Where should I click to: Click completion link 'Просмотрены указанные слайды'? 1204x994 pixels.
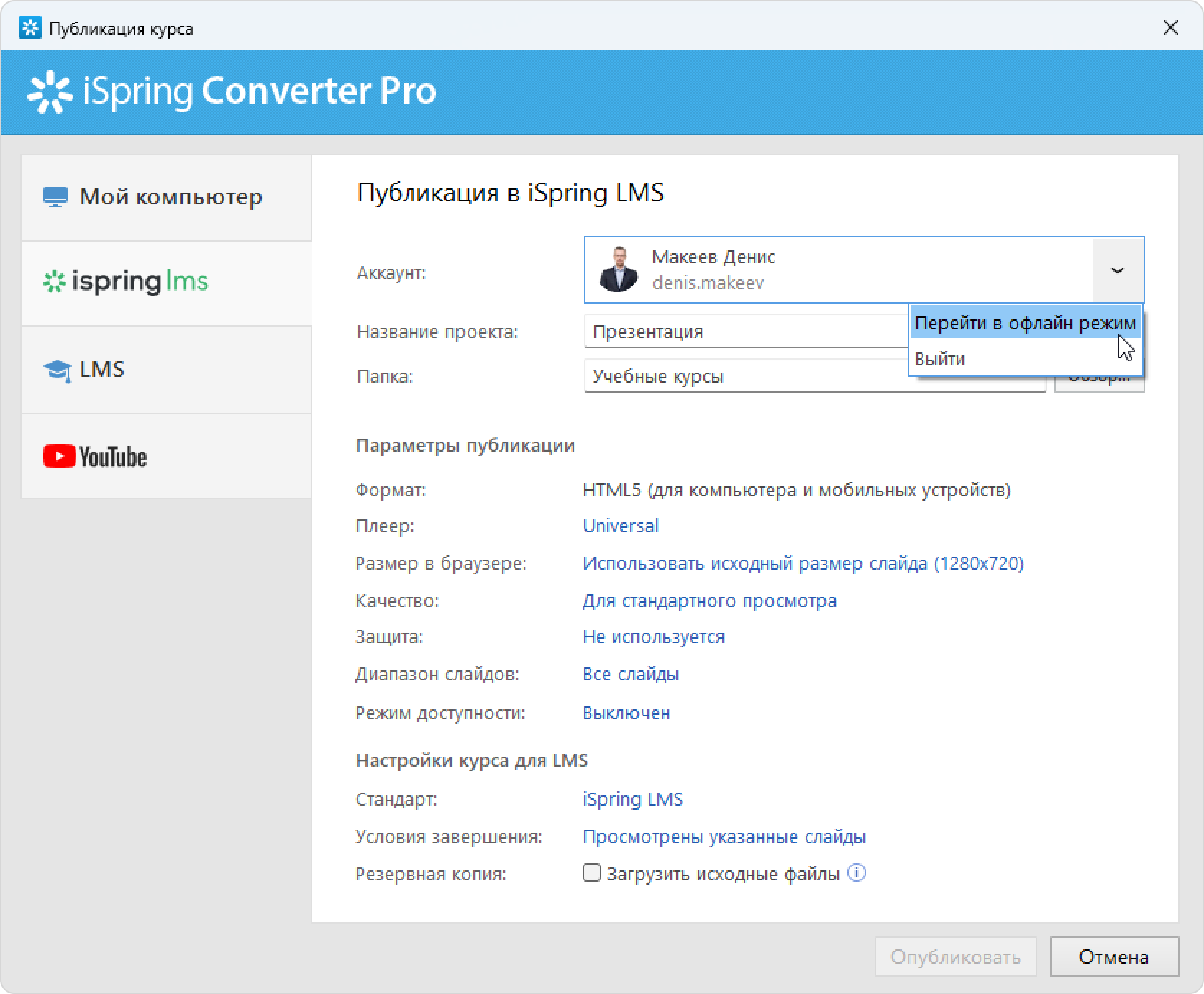click(x=724, y=836)
